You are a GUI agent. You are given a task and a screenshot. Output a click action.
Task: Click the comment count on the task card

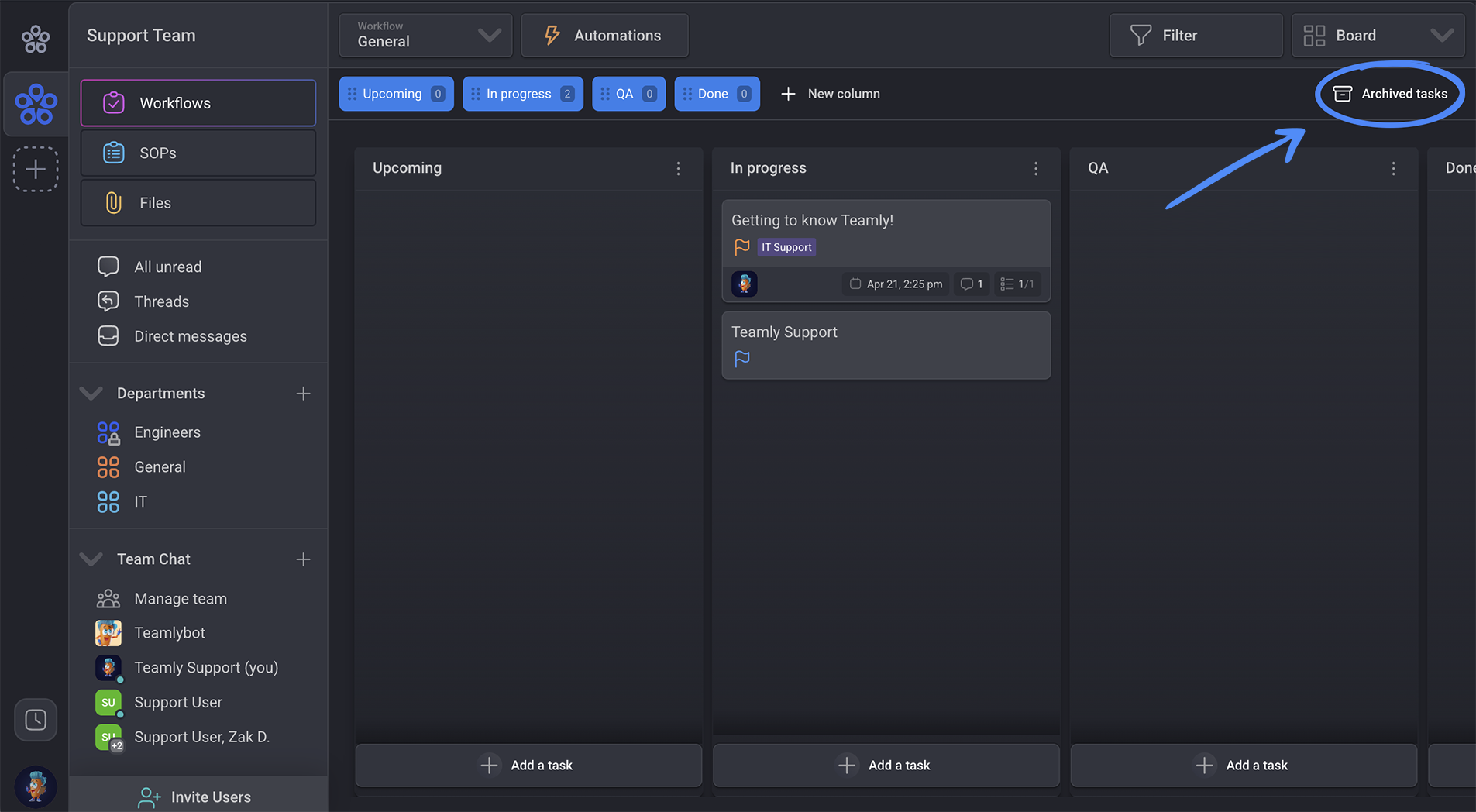972,284
